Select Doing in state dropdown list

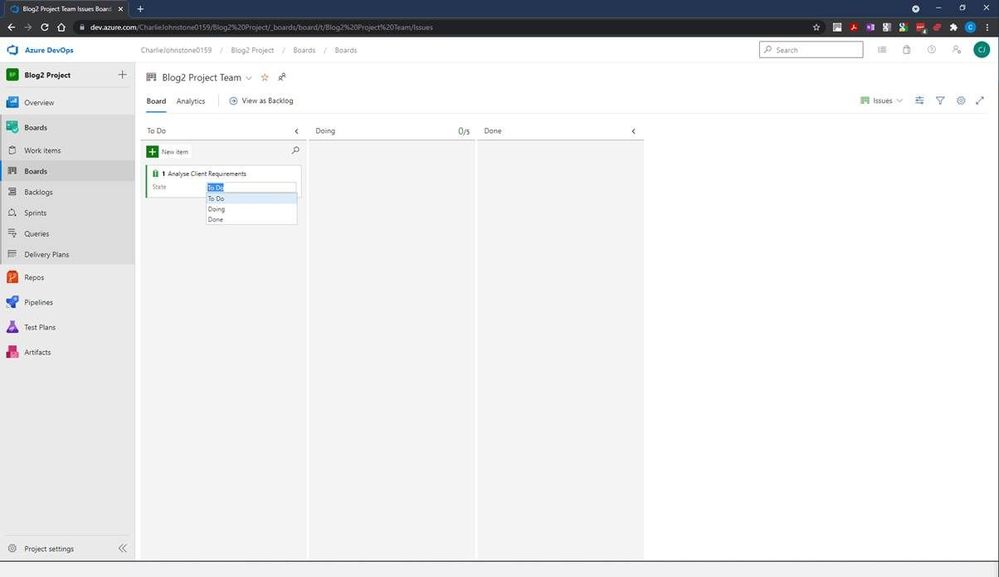(251, 209)
